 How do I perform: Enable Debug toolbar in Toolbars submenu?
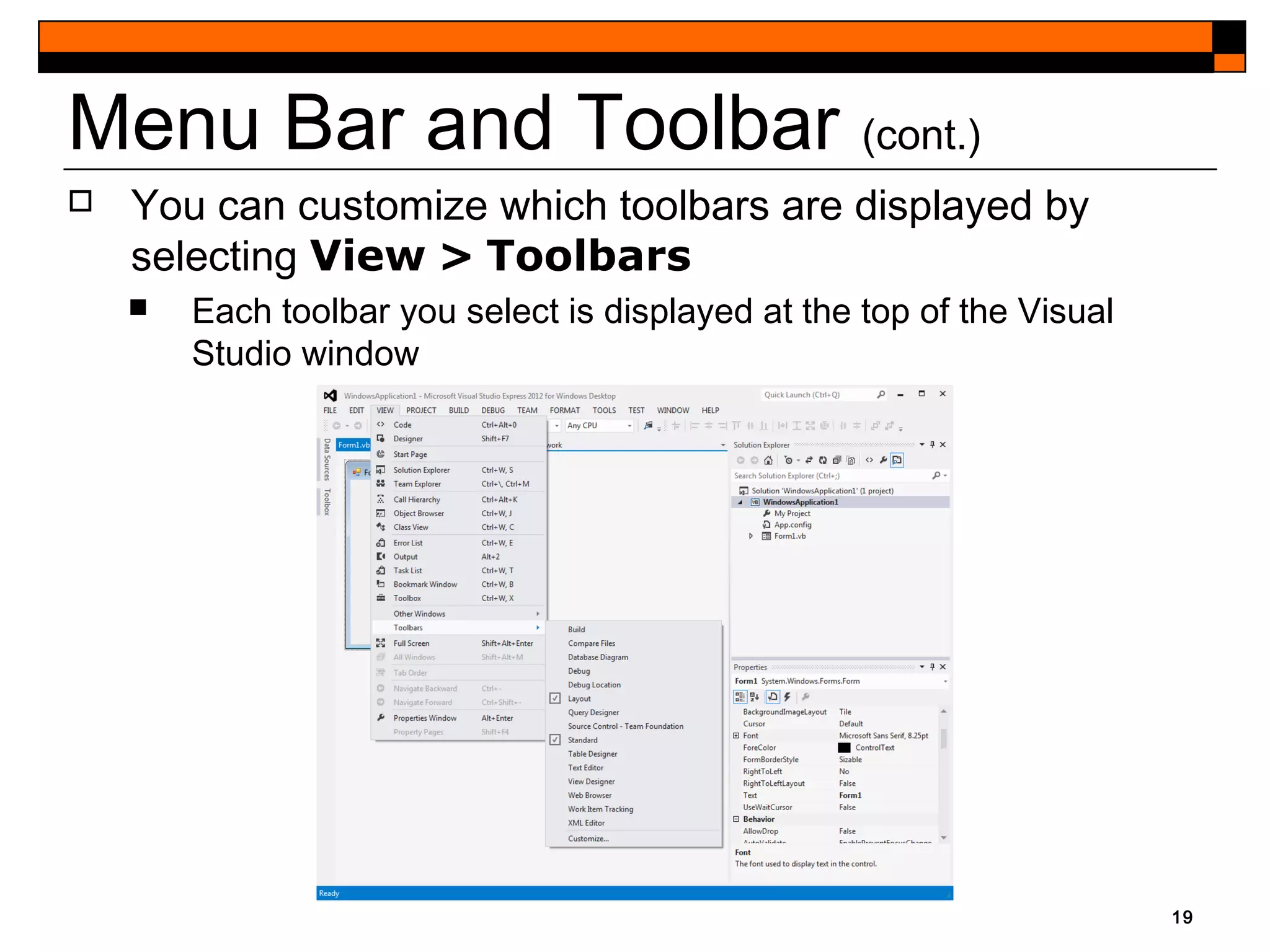click(634, 671)
